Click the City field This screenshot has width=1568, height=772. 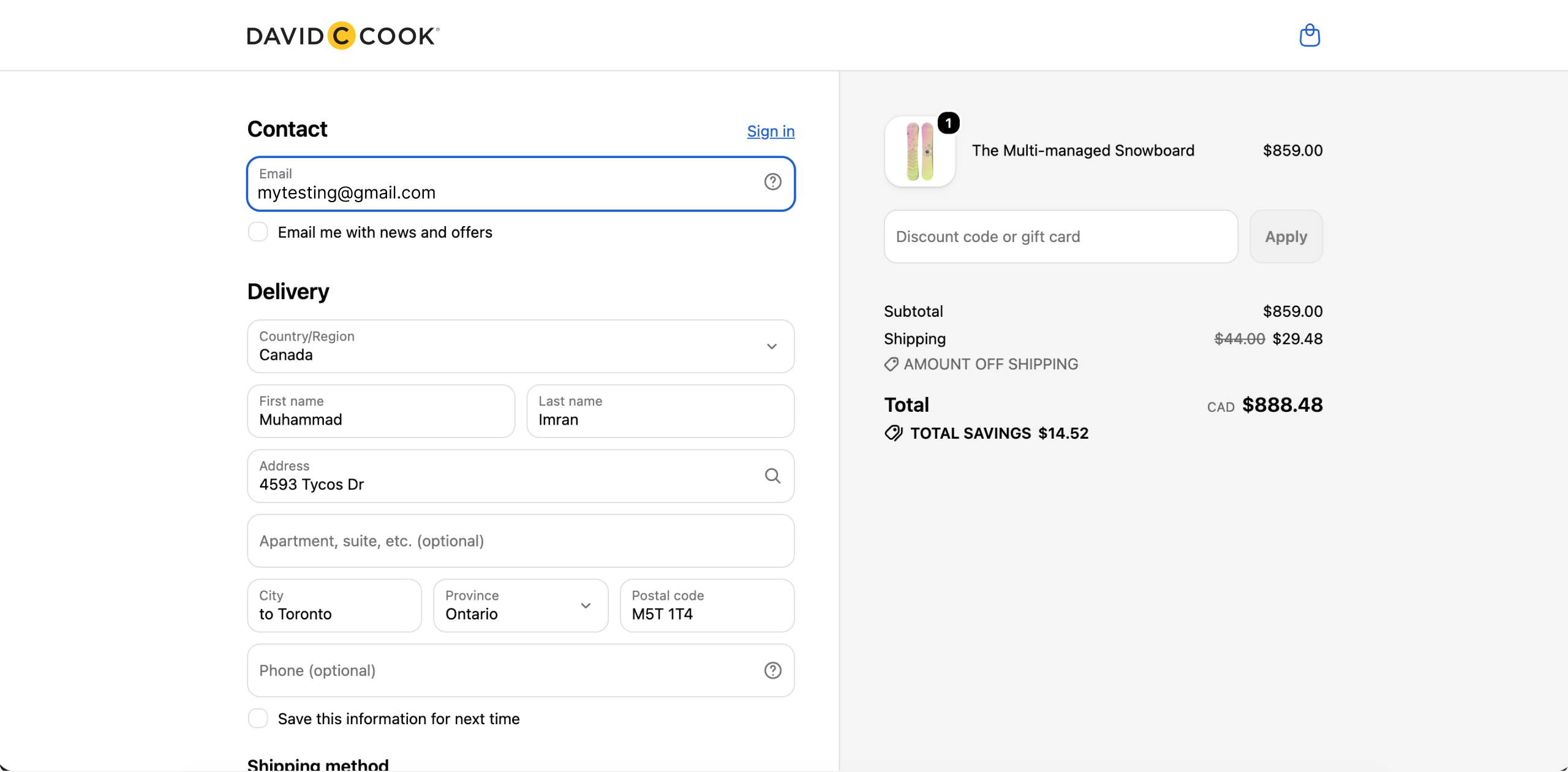pos(334,606)
